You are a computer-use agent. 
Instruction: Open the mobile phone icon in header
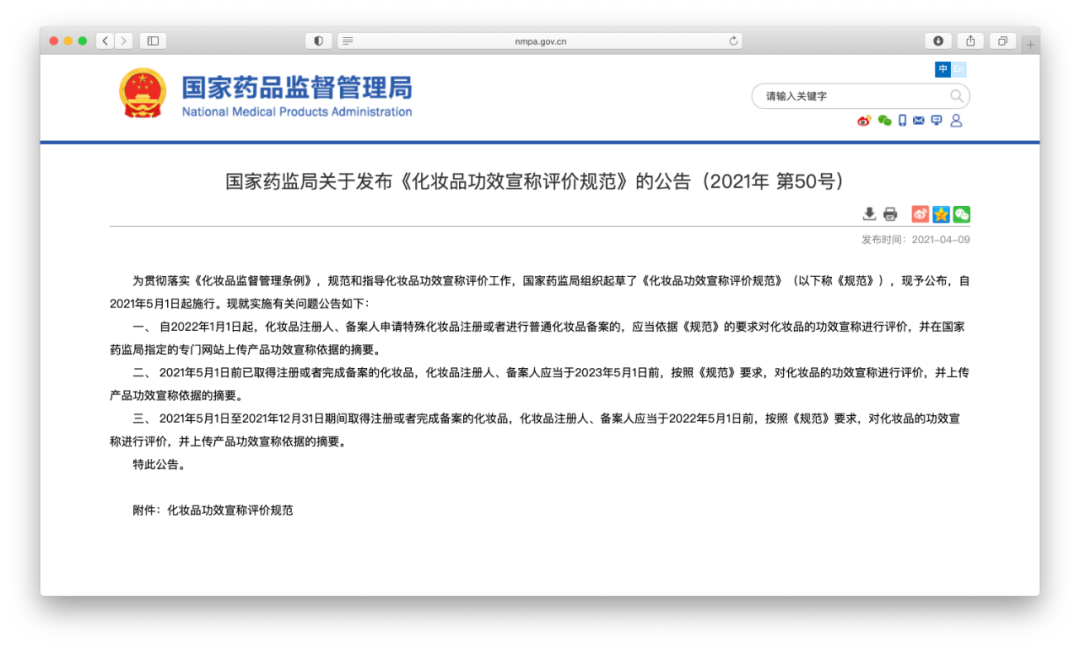[x=902, y=121]
